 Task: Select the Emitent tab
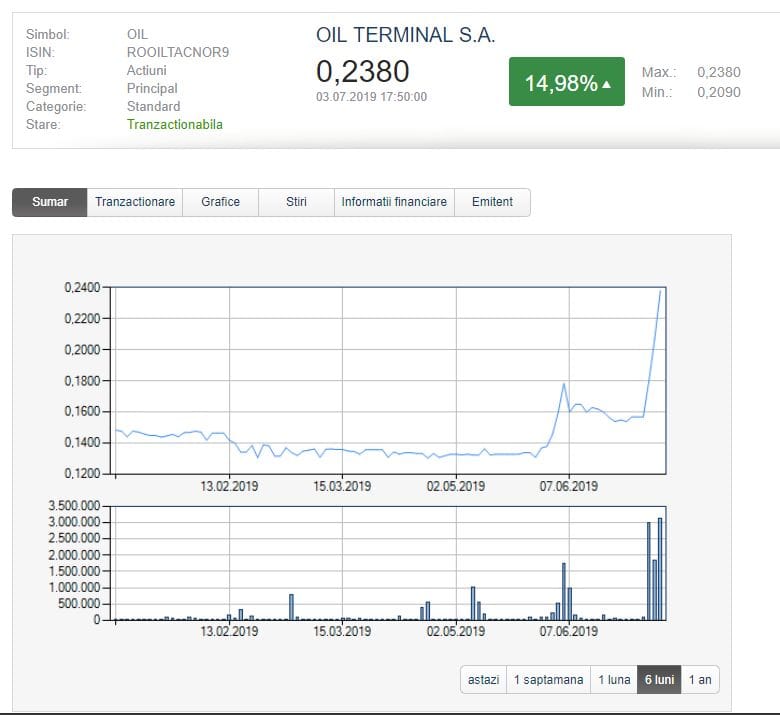[x=492, y=202]
